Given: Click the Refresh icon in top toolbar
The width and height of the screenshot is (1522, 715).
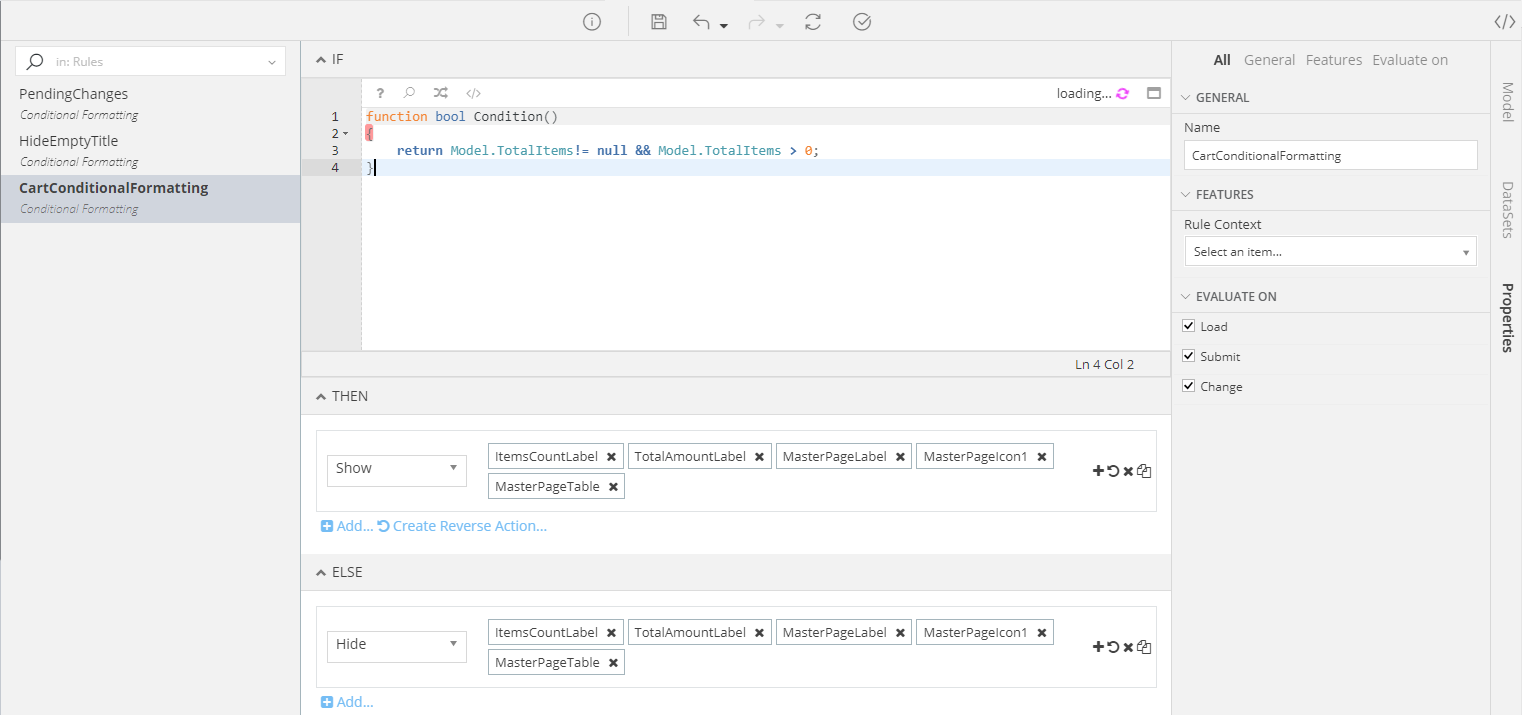Looking at the screenshot, I should click(x=813, y=22).
